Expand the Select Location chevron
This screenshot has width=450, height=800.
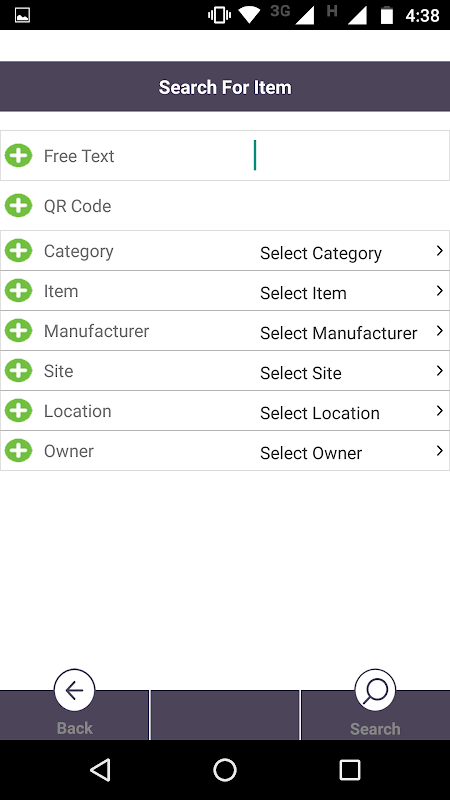439,411
